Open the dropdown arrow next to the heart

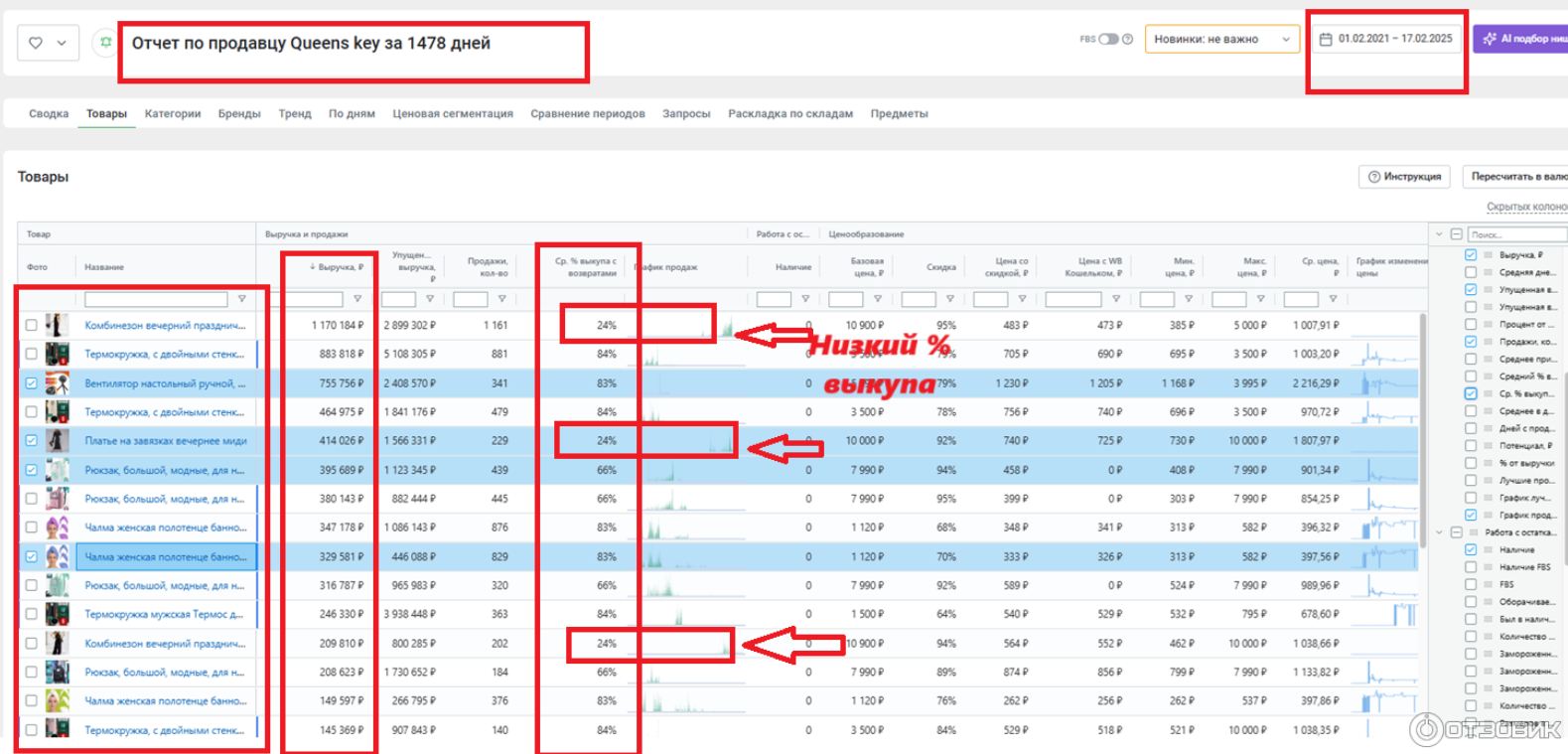(x=62, y=43)
